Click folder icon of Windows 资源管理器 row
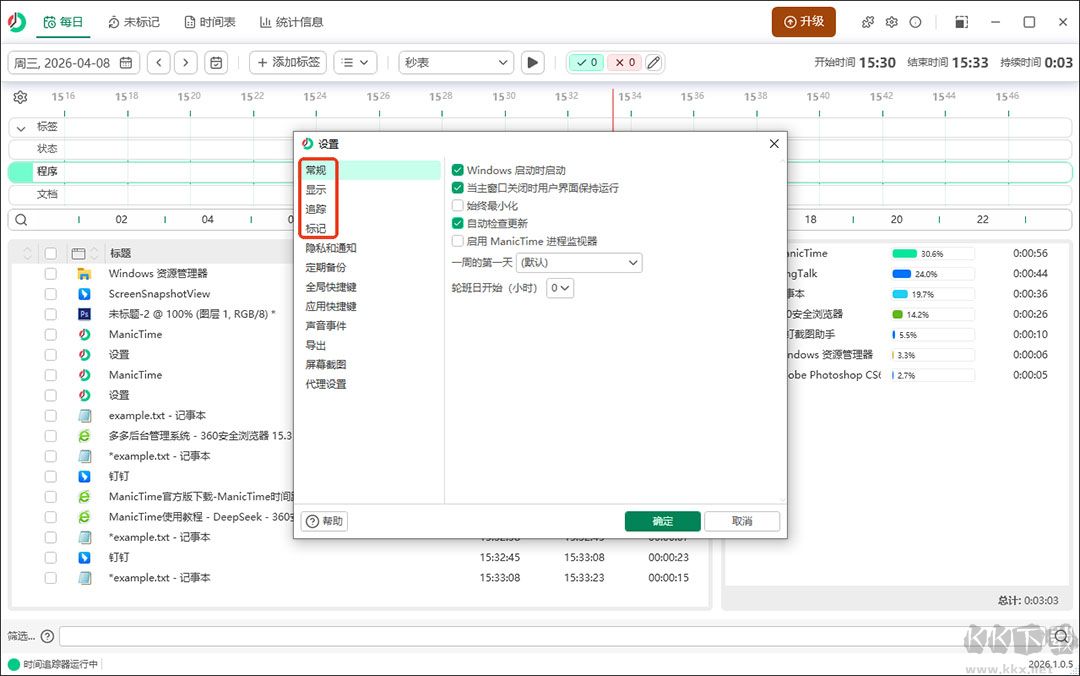 [x=84, y=274]
